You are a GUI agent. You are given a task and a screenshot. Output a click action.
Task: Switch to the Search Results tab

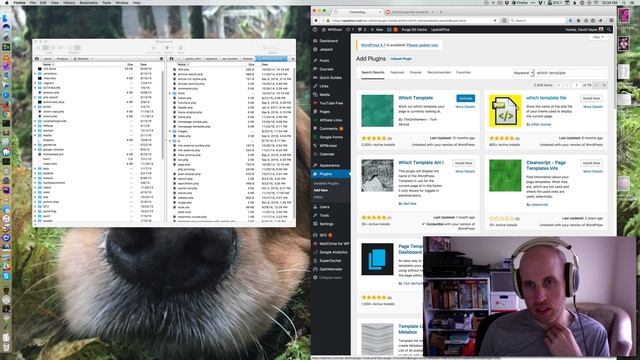(373, 73)
